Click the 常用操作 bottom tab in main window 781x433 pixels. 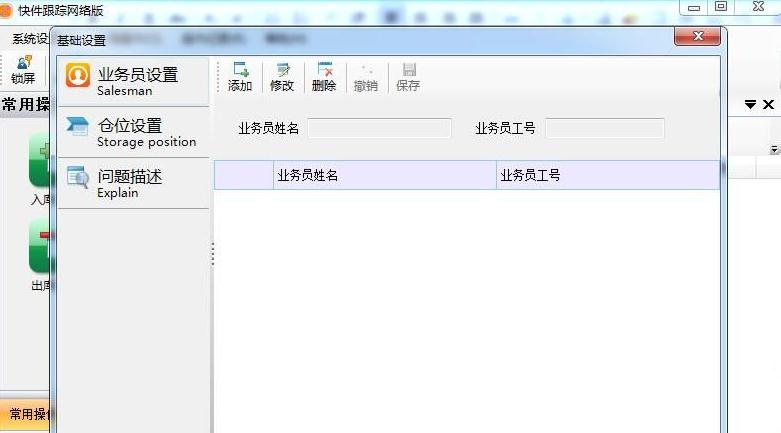(25, 414)
